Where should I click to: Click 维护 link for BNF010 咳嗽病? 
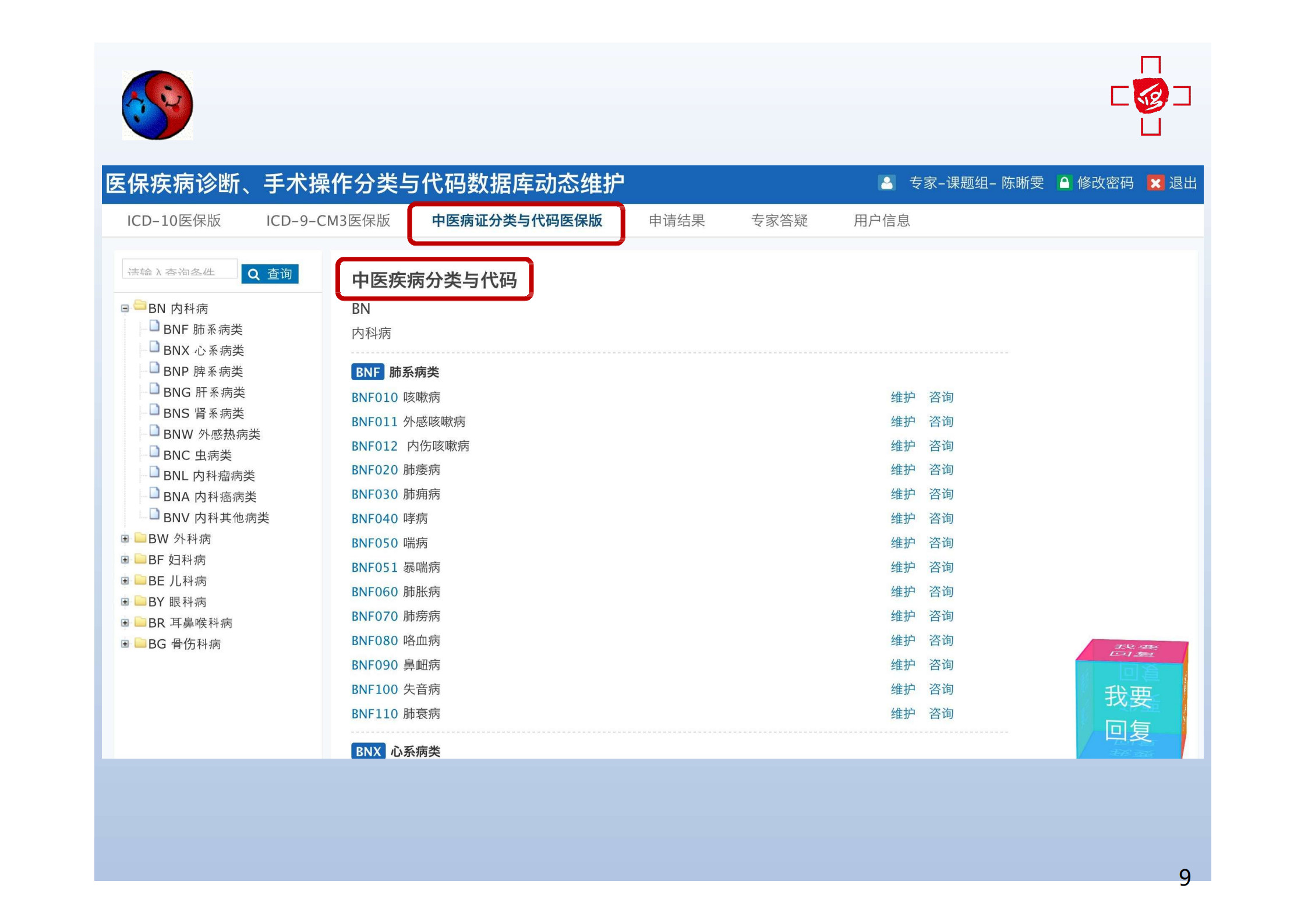(903, 397)
